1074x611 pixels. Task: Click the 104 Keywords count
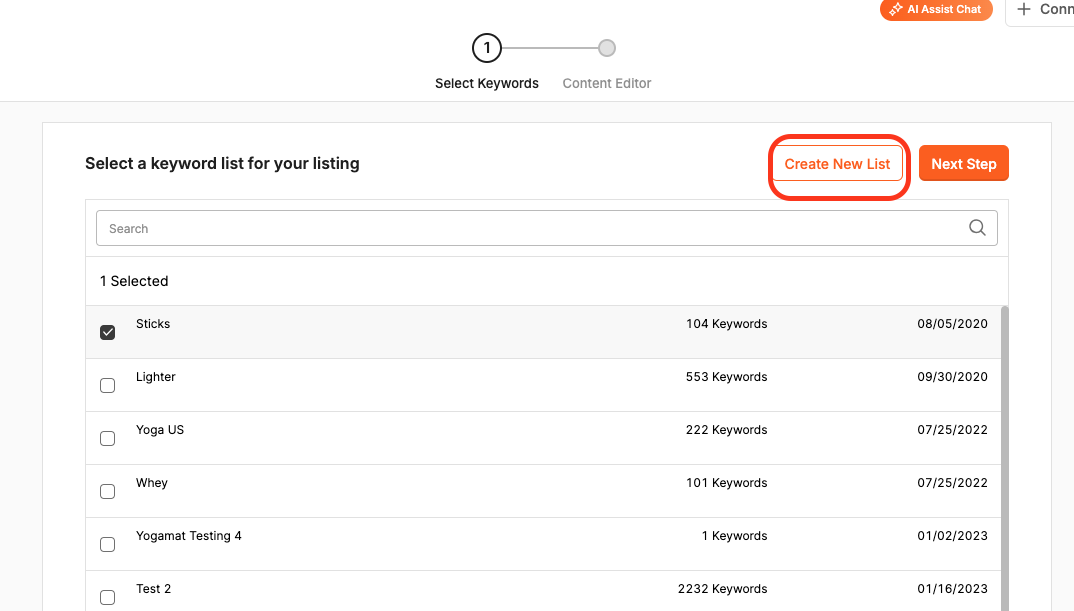[x=727, y=324]
